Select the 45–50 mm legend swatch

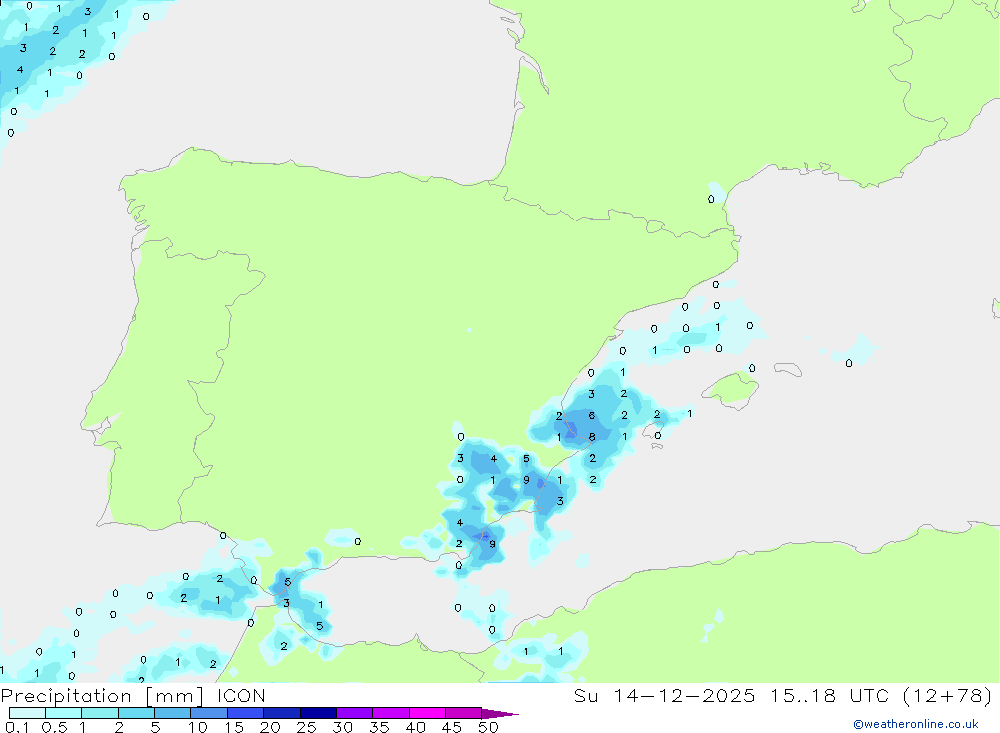pyautogui.click(x=464, y=713)
